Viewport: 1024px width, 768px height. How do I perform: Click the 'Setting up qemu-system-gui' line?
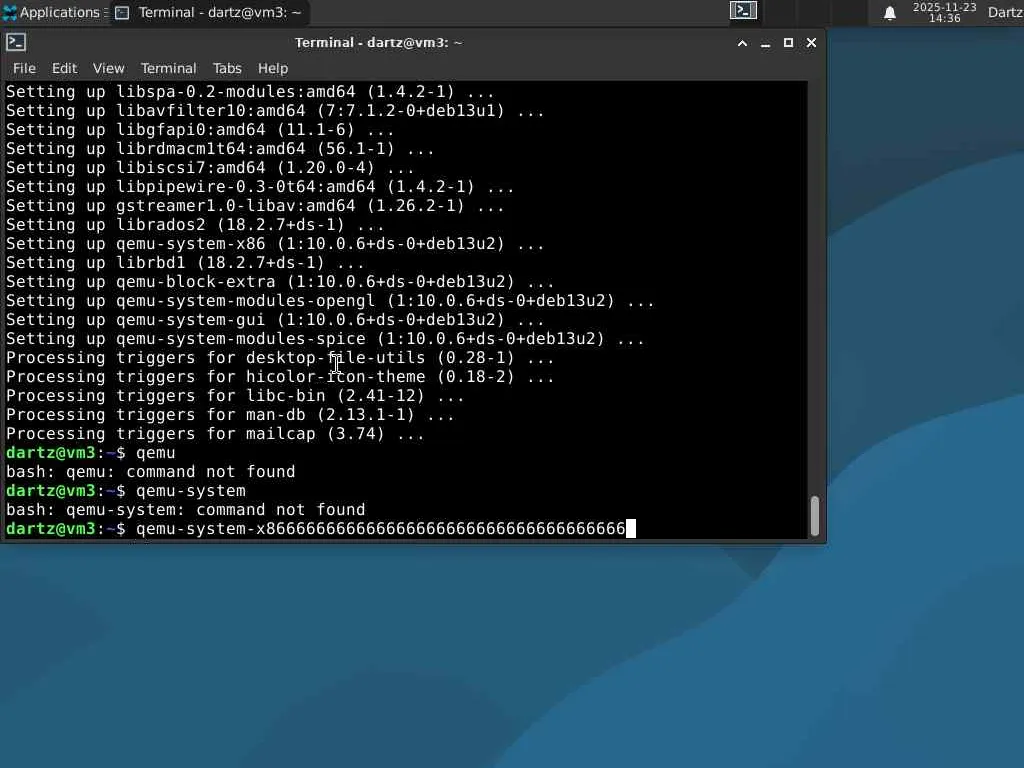point(275,320)
